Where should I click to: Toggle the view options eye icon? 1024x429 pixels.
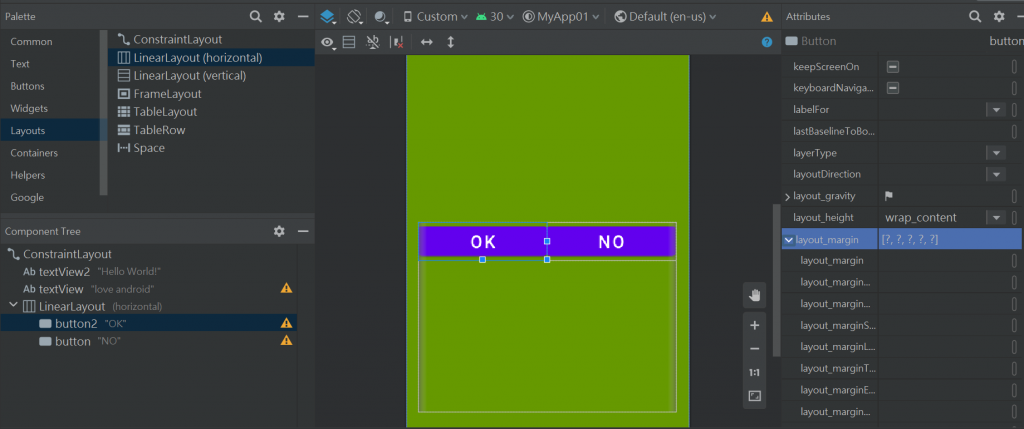pos(328,42)
